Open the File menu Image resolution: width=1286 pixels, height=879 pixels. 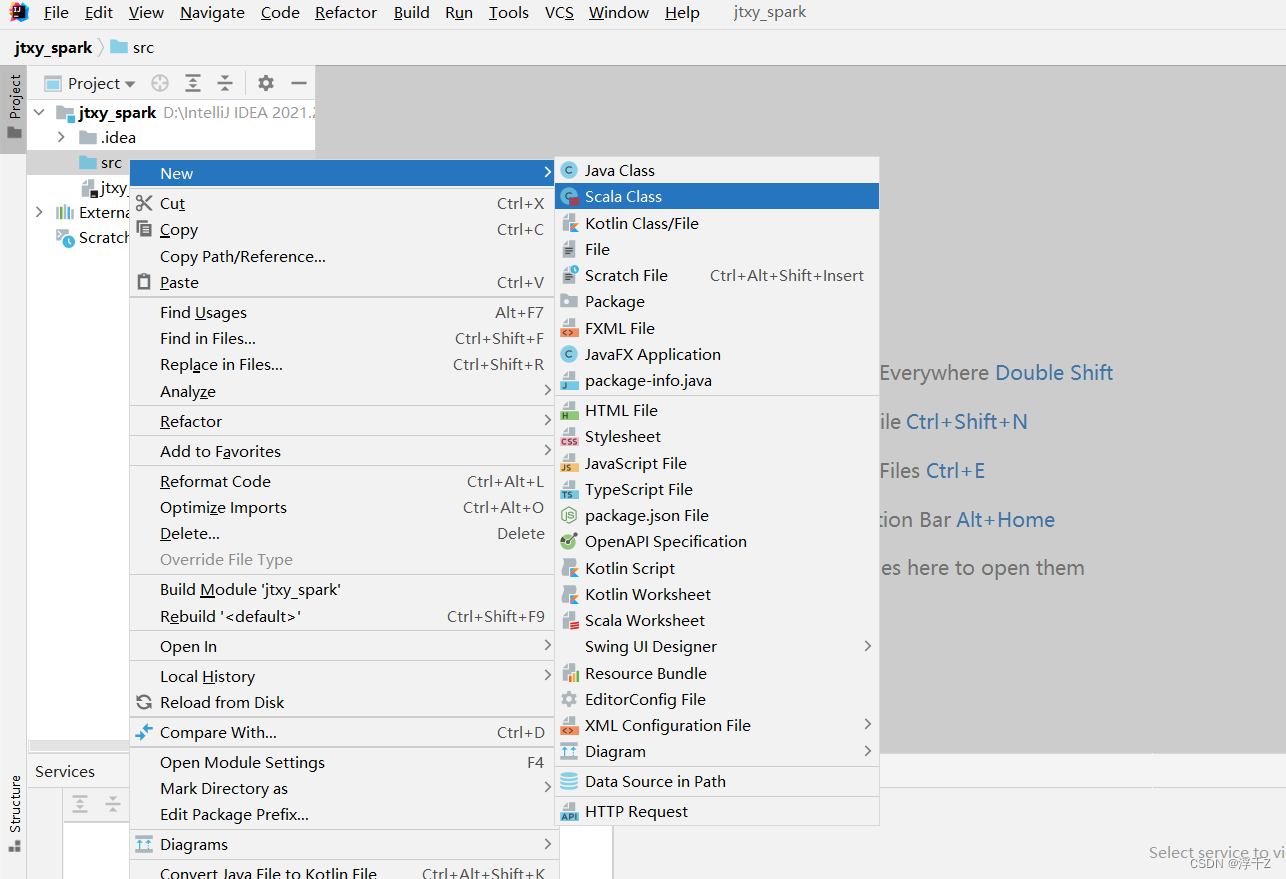56,13
